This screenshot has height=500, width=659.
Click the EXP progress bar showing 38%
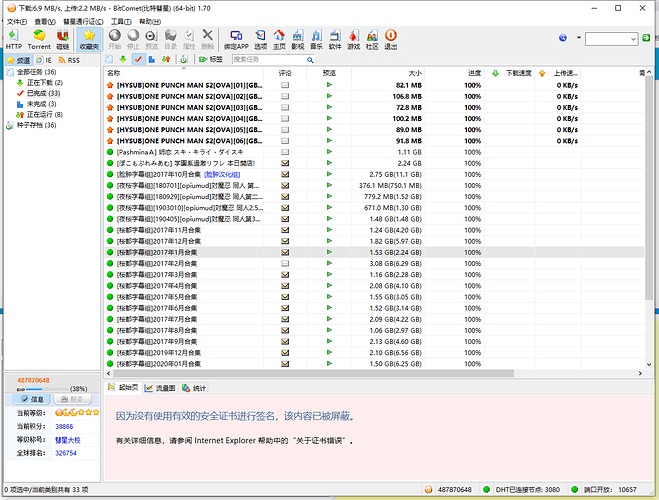(47, 389)
